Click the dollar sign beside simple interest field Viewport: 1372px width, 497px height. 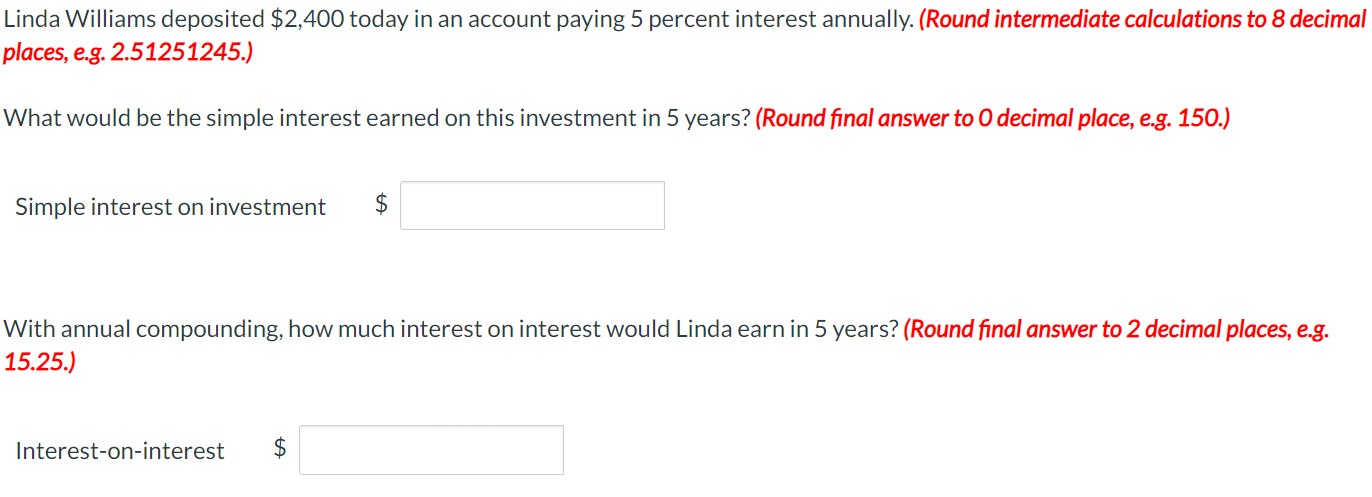click(381, 205)
